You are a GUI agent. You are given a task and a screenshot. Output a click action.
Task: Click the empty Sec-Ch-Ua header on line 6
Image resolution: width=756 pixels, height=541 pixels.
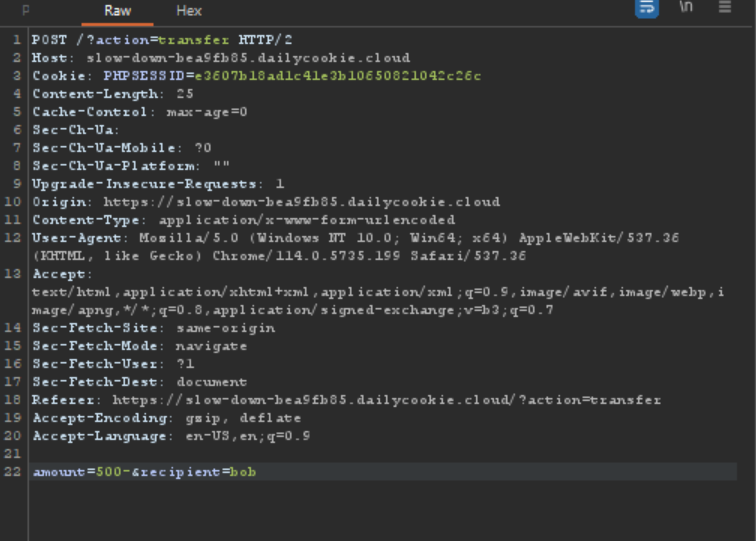[x=76, y=130]
